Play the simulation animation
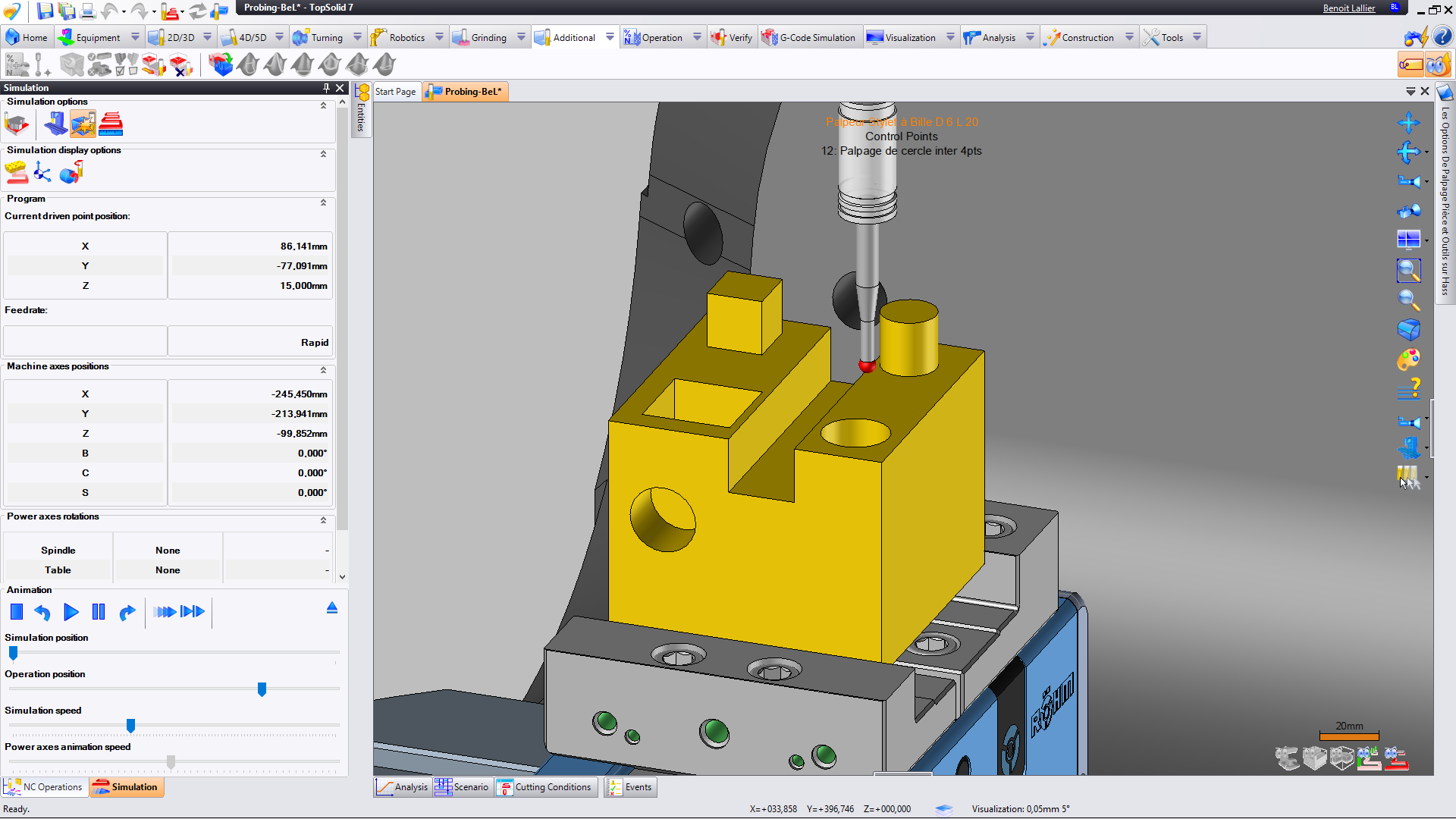Screen dimensions: 1456x819 [71, 612]
